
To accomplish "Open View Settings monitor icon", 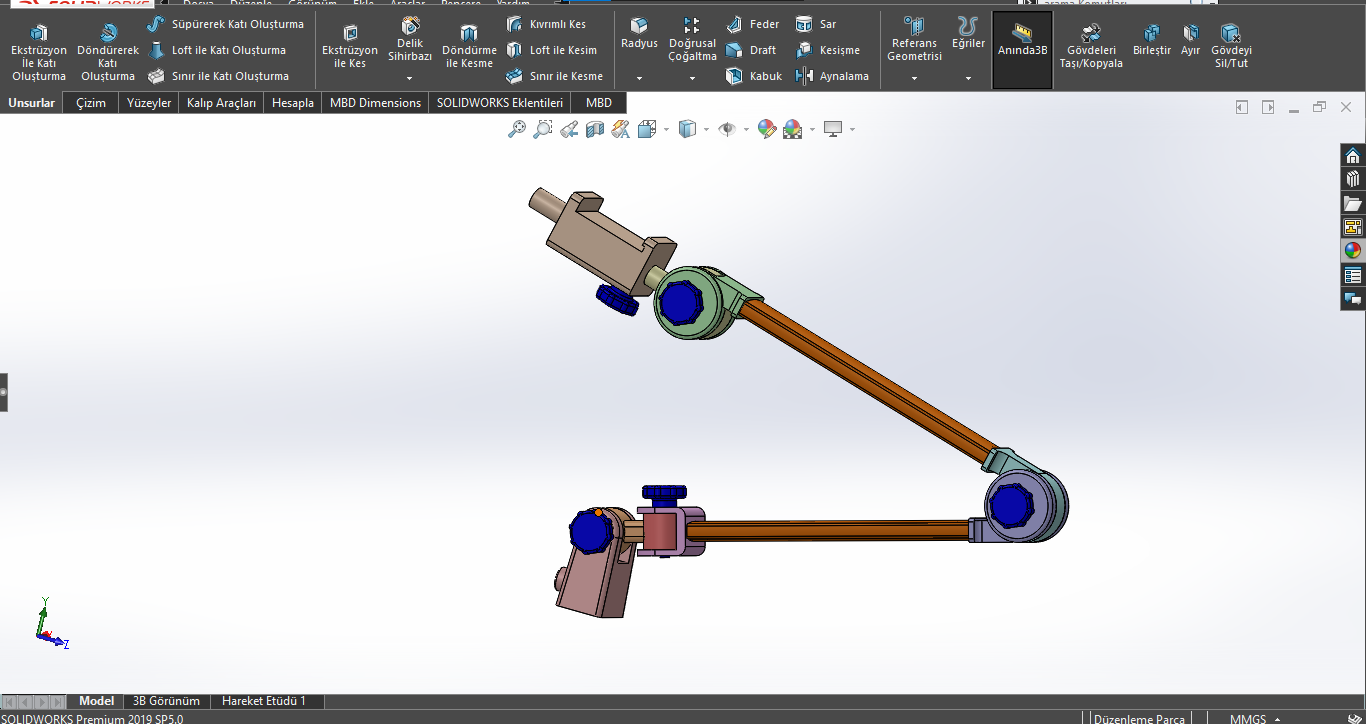I will (x=833, y=129).
